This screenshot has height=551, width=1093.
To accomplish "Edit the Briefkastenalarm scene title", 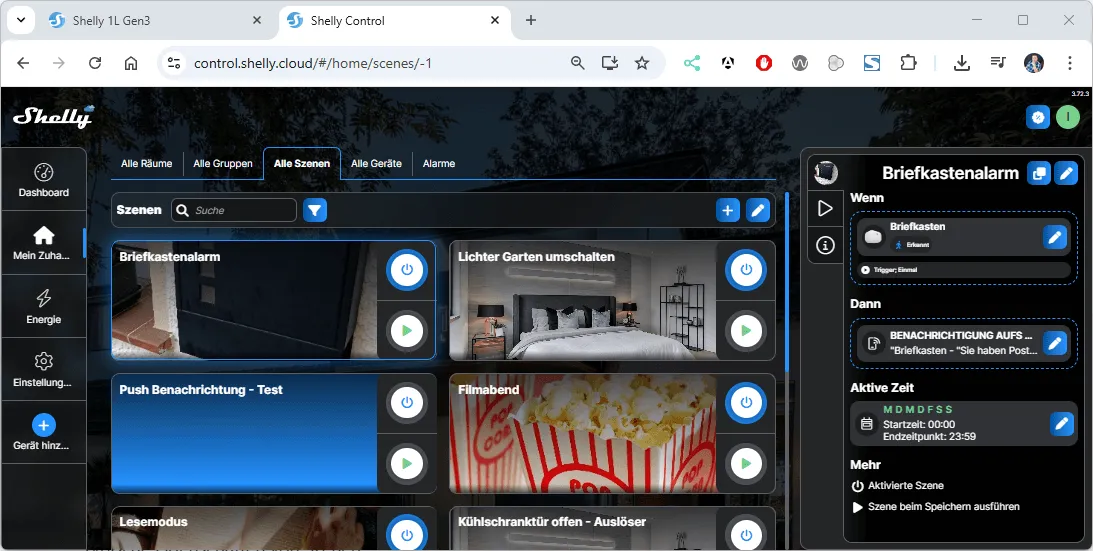I will pyautogui.click(x=1066, y=173).
